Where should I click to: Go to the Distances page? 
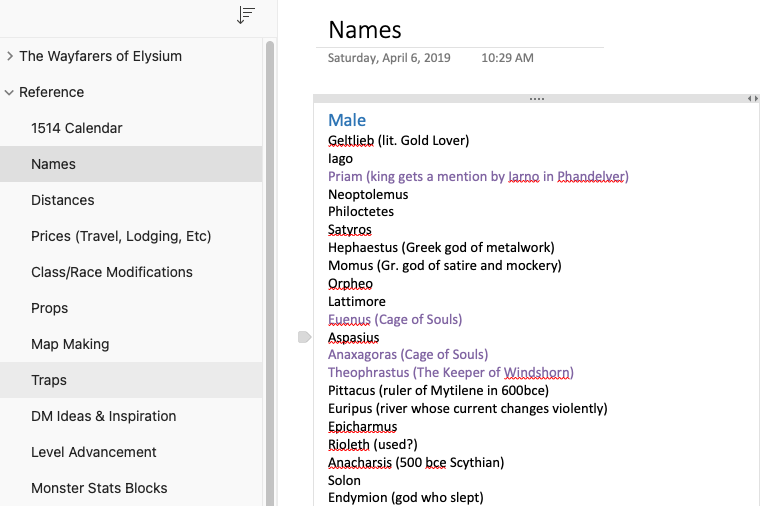click(x=63, y=200)
